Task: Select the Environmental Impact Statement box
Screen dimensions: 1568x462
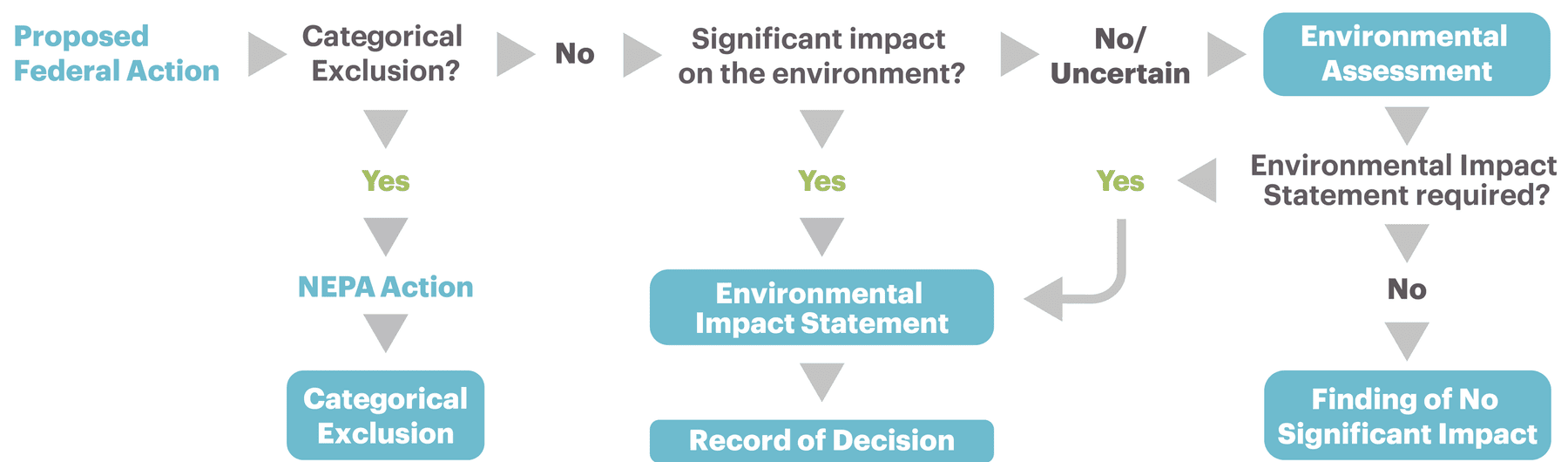Action: coord(821,307)
